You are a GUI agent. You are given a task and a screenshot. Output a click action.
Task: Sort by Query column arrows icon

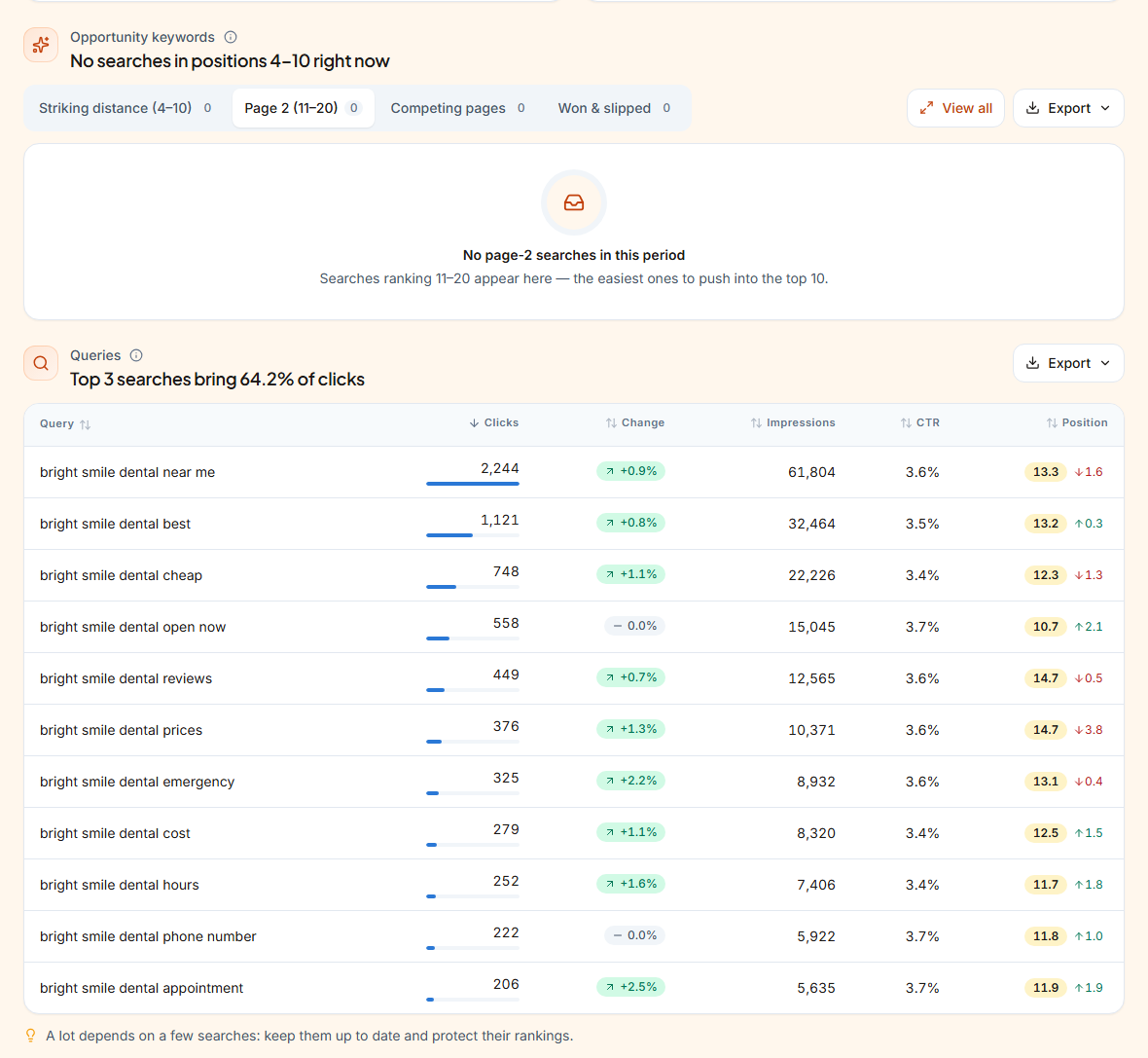pyautogui.click(x=85, y=424)
